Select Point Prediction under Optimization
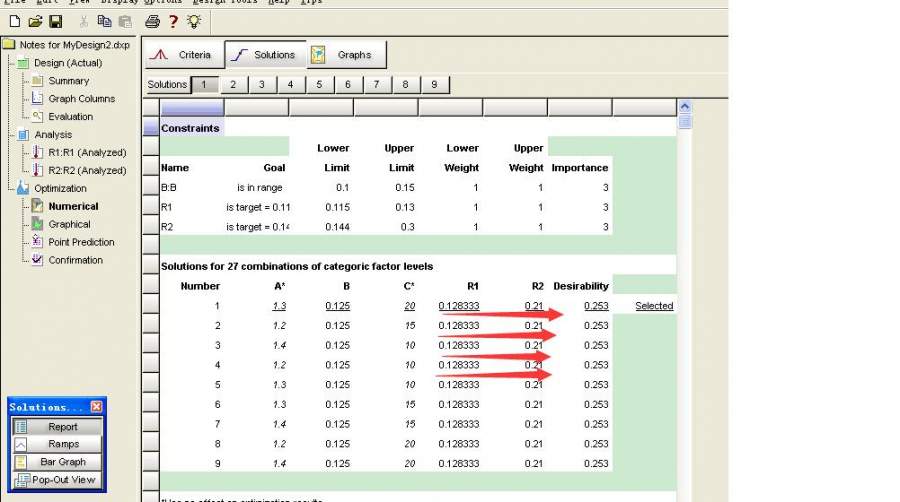 click(x=81, y=242)
